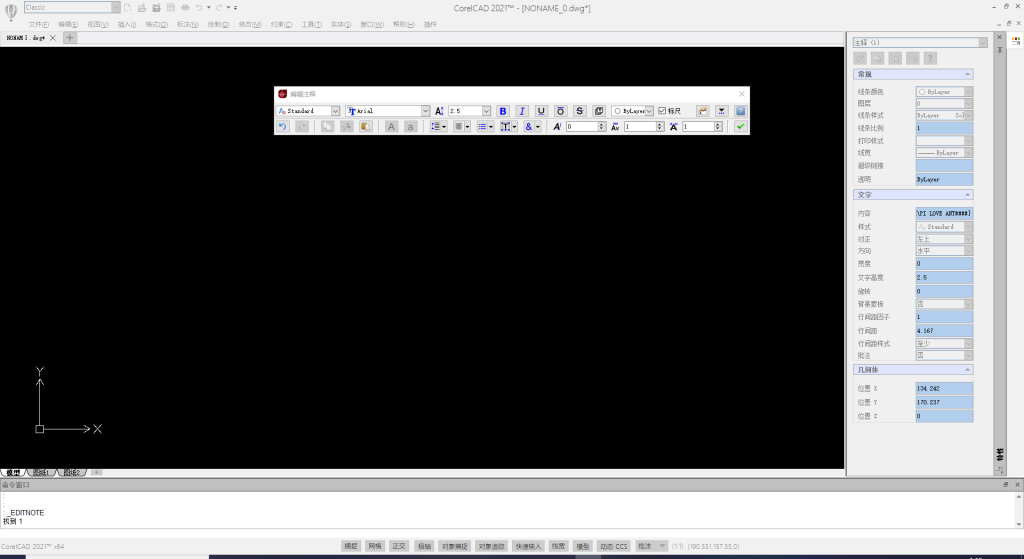Toggle Strikethrough text formatting
Screen dimensions: 1024x559
click(x=579, y=111)
